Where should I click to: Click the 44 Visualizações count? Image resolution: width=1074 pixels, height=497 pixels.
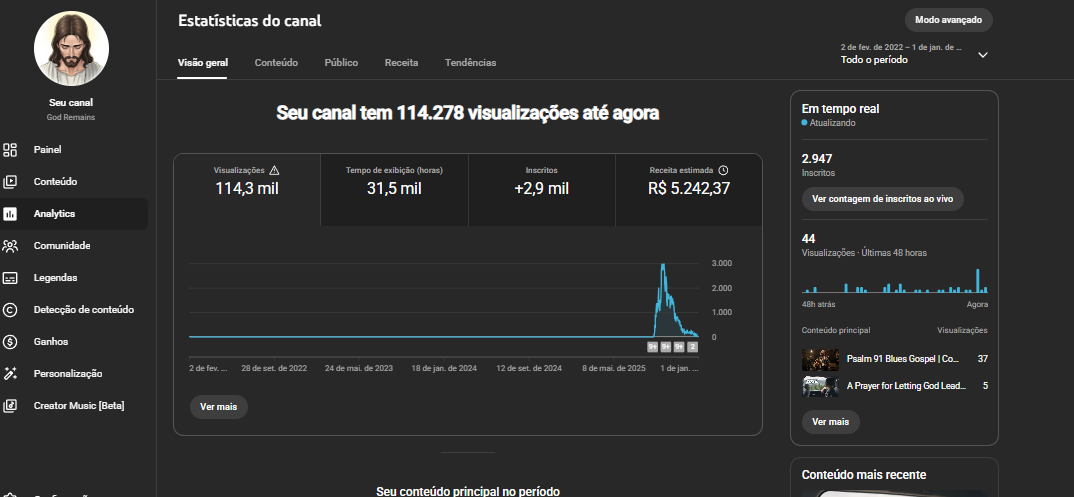click(x=808, y=239)
